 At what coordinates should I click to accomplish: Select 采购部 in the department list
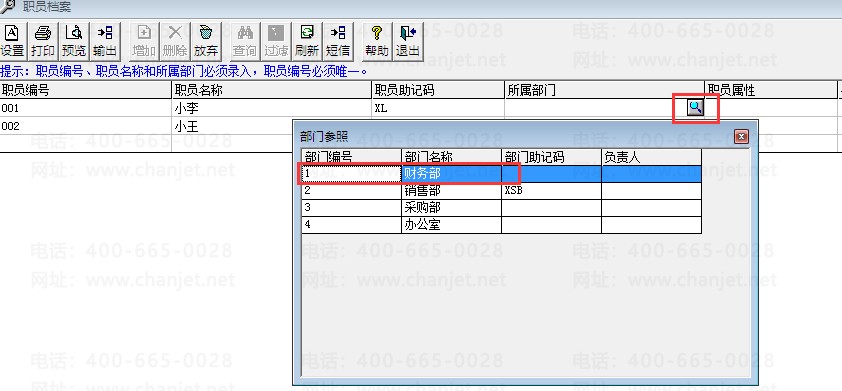pos(451,208)
